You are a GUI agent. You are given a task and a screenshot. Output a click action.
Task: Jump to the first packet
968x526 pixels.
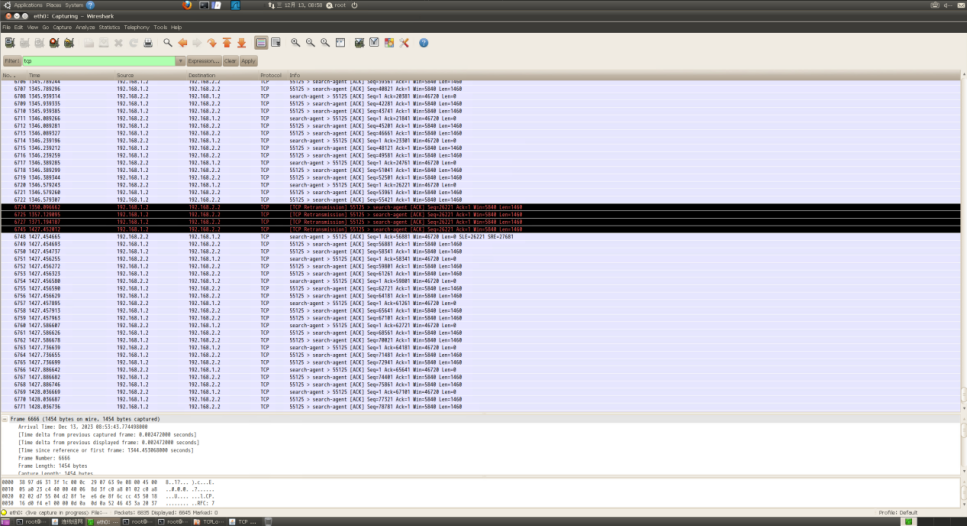coord(226,43)
